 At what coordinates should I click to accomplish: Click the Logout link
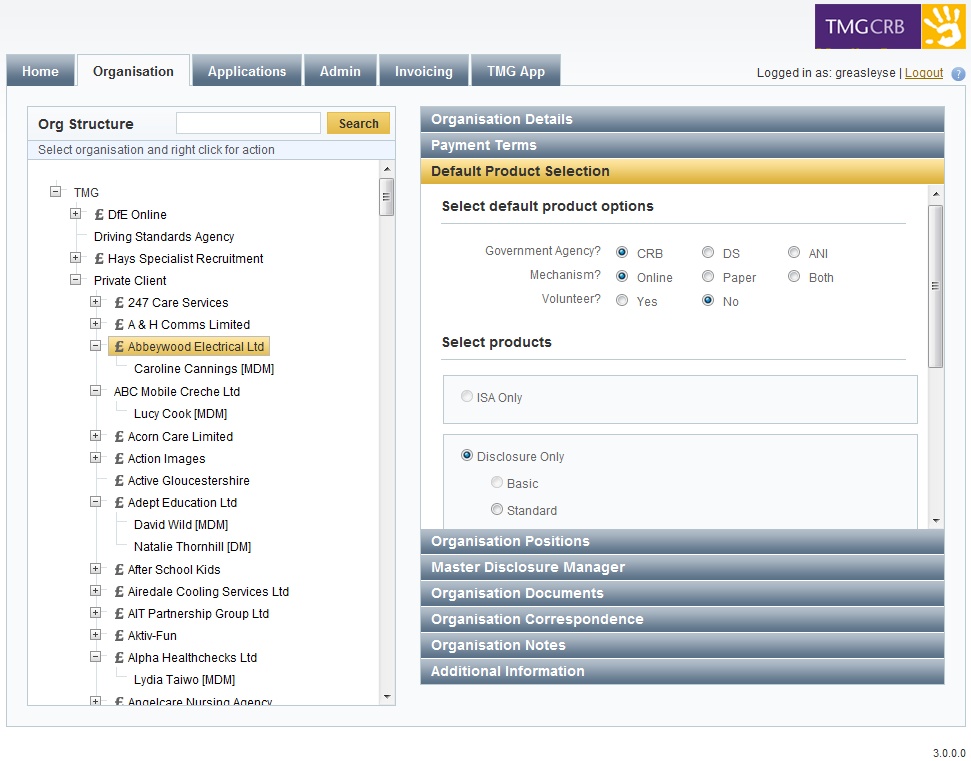point(923,73)
